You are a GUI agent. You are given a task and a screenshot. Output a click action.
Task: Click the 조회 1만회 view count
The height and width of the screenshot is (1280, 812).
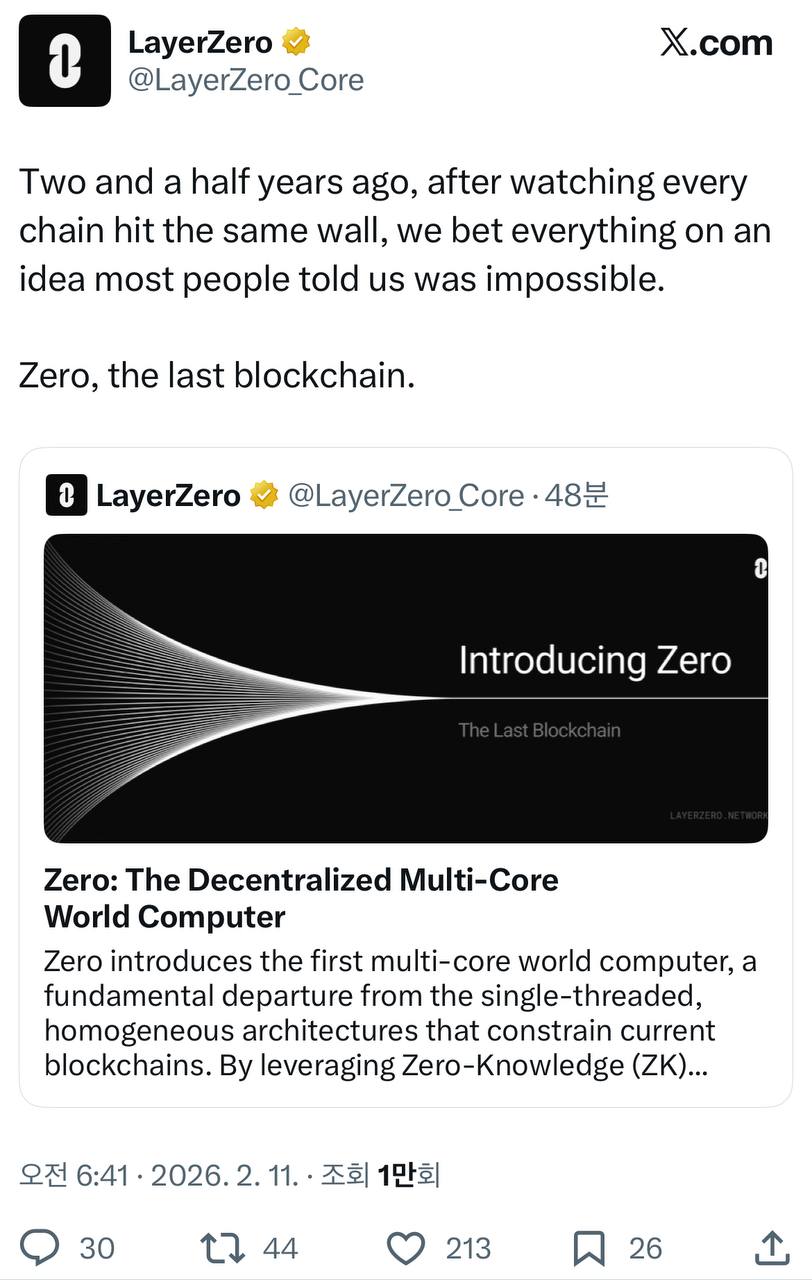[380, 1175]
